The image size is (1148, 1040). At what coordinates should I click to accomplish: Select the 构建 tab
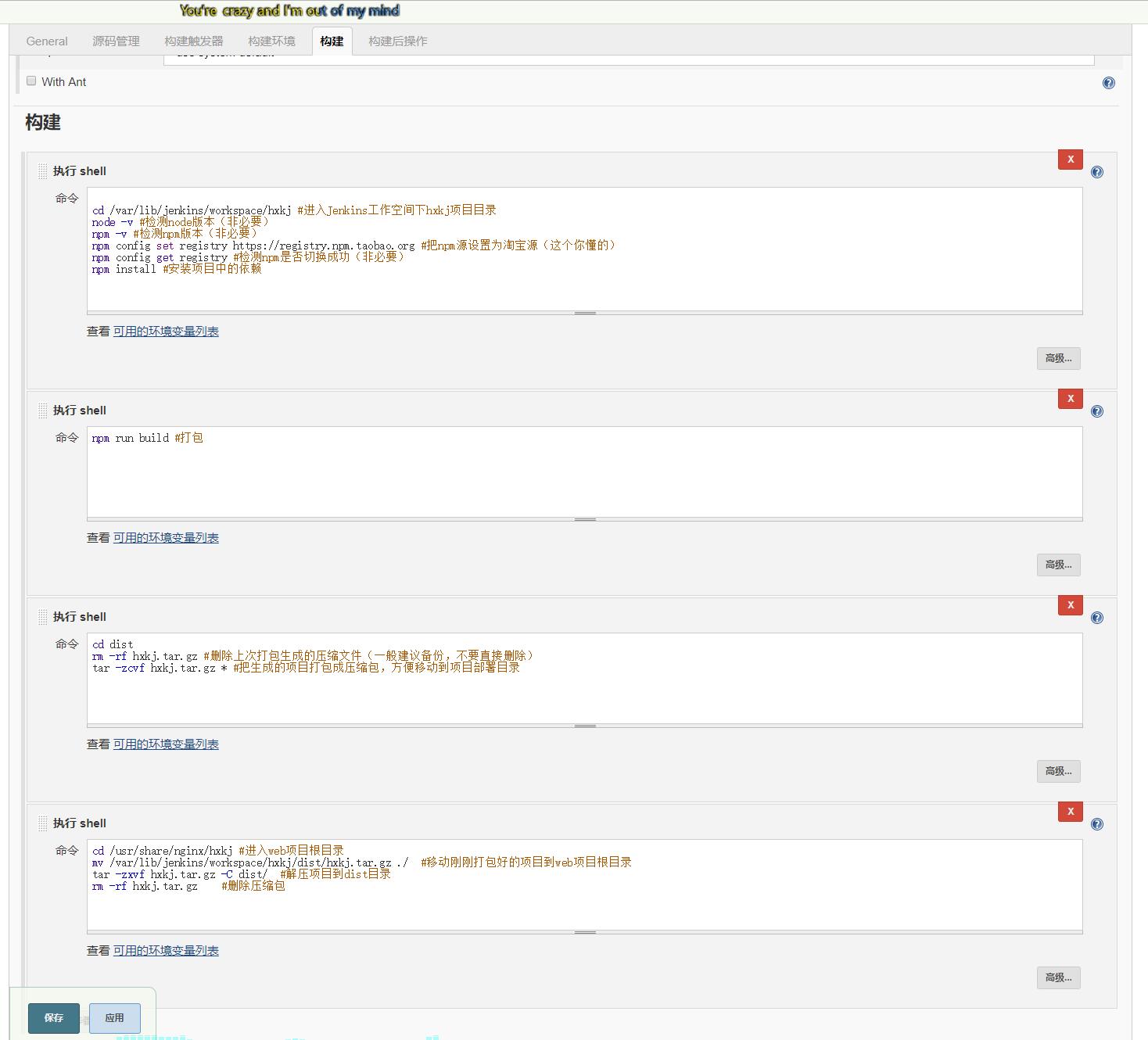tap(332, 41)
